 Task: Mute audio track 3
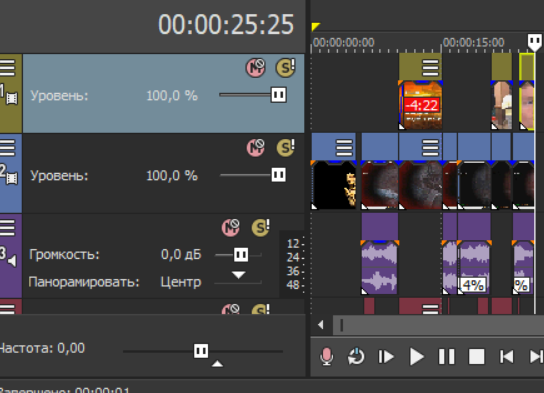point(231,228)
